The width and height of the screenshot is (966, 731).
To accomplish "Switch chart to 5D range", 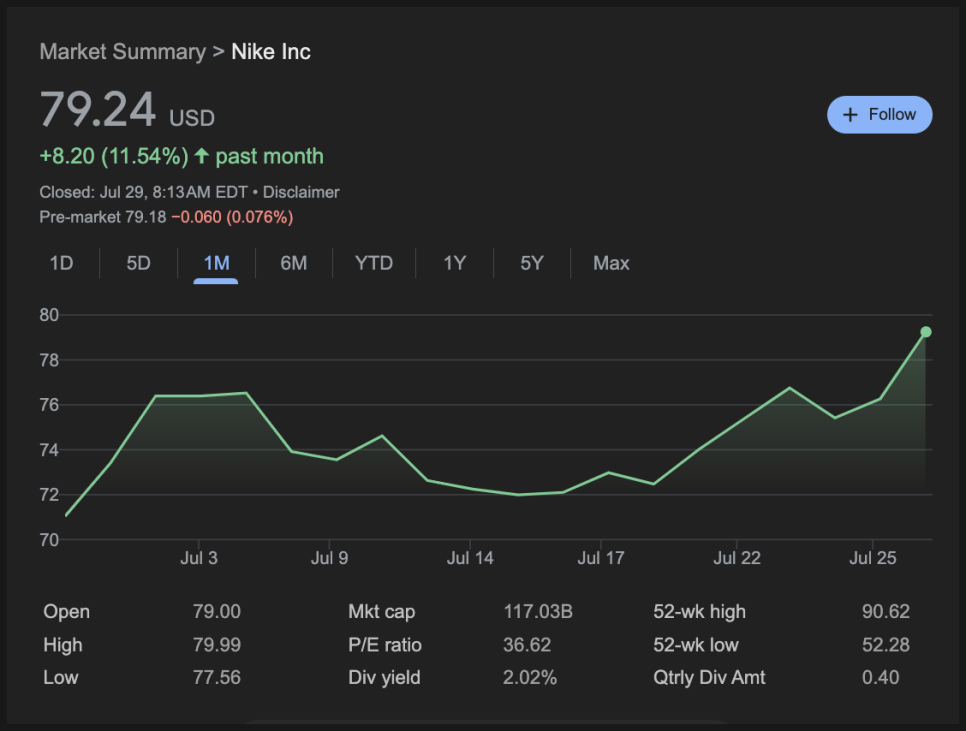I will (x=139, y=264).
